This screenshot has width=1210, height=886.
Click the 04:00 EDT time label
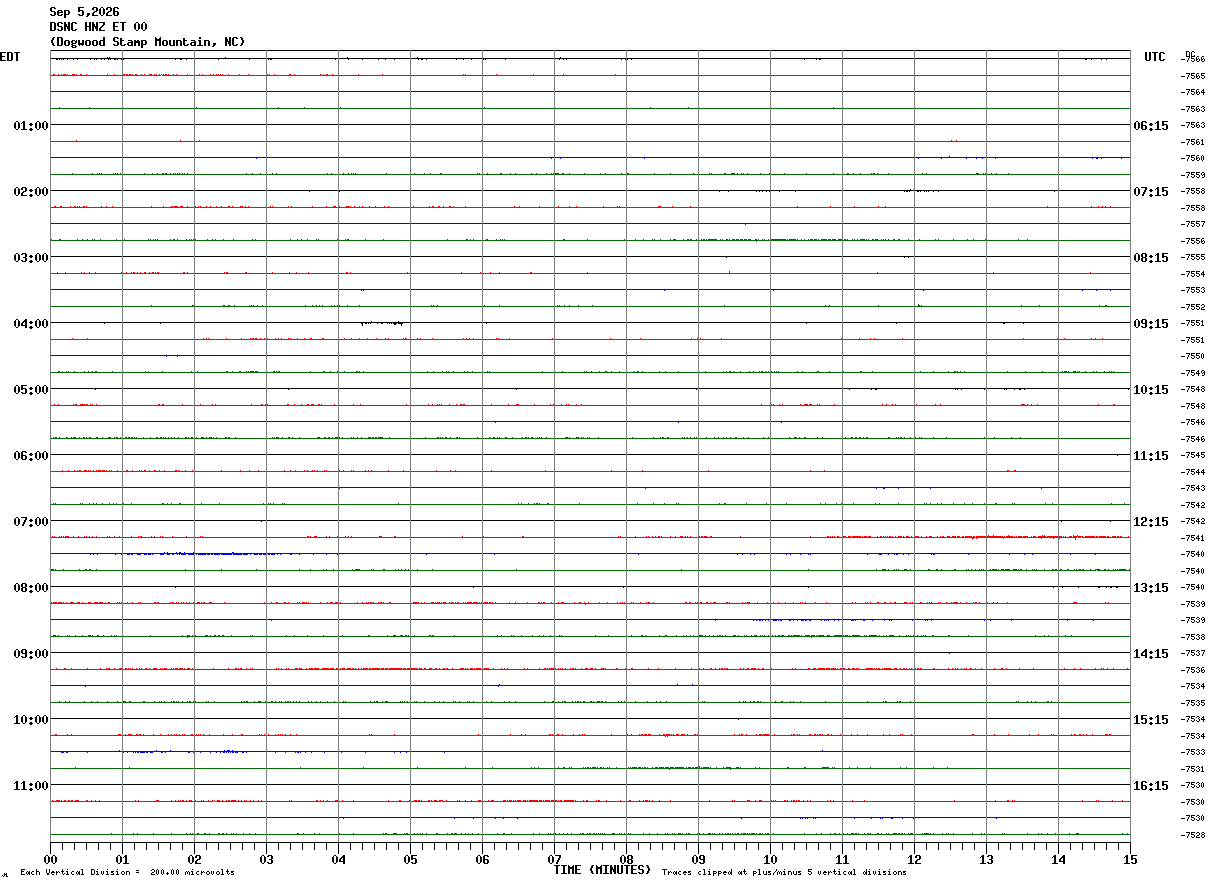coord(31,324)
